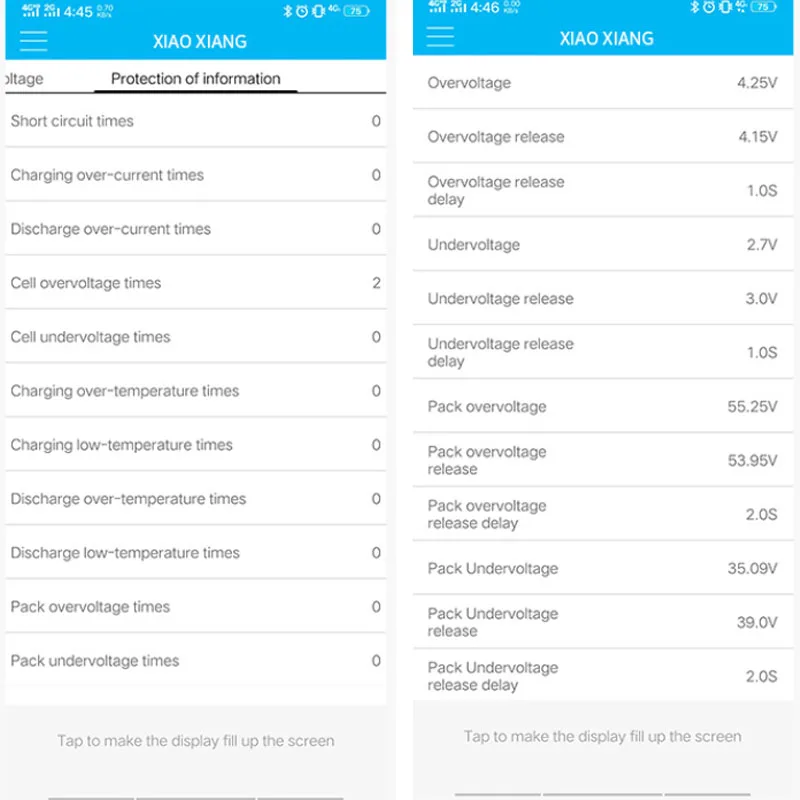Open hamburger menu on right phone screen
This screenshot has width=800, height=800.
(440, 37)
